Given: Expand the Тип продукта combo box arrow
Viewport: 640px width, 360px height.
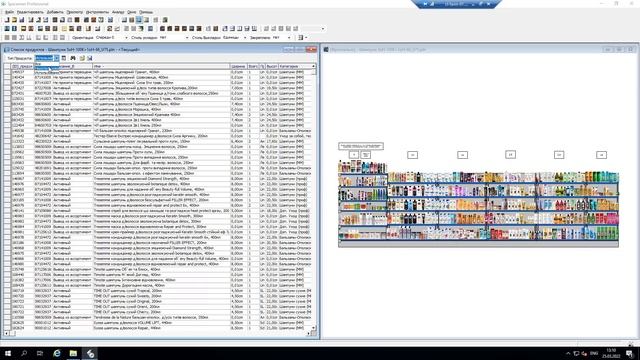Looking at the screenshot, I should pyautogui.click(x=56, y=58).
